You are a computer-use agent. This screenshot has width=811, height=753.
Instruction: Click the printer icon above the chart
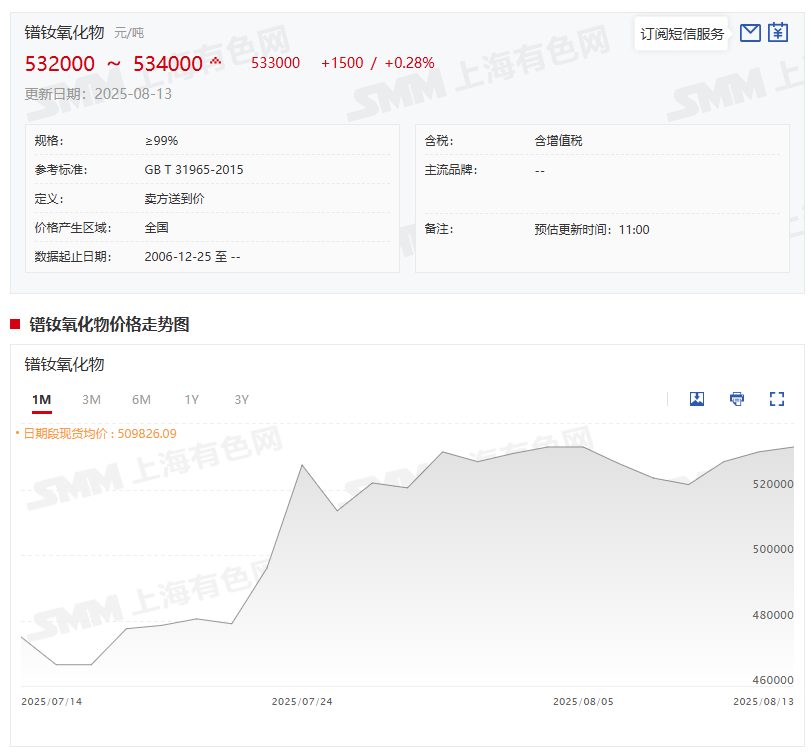737,399
